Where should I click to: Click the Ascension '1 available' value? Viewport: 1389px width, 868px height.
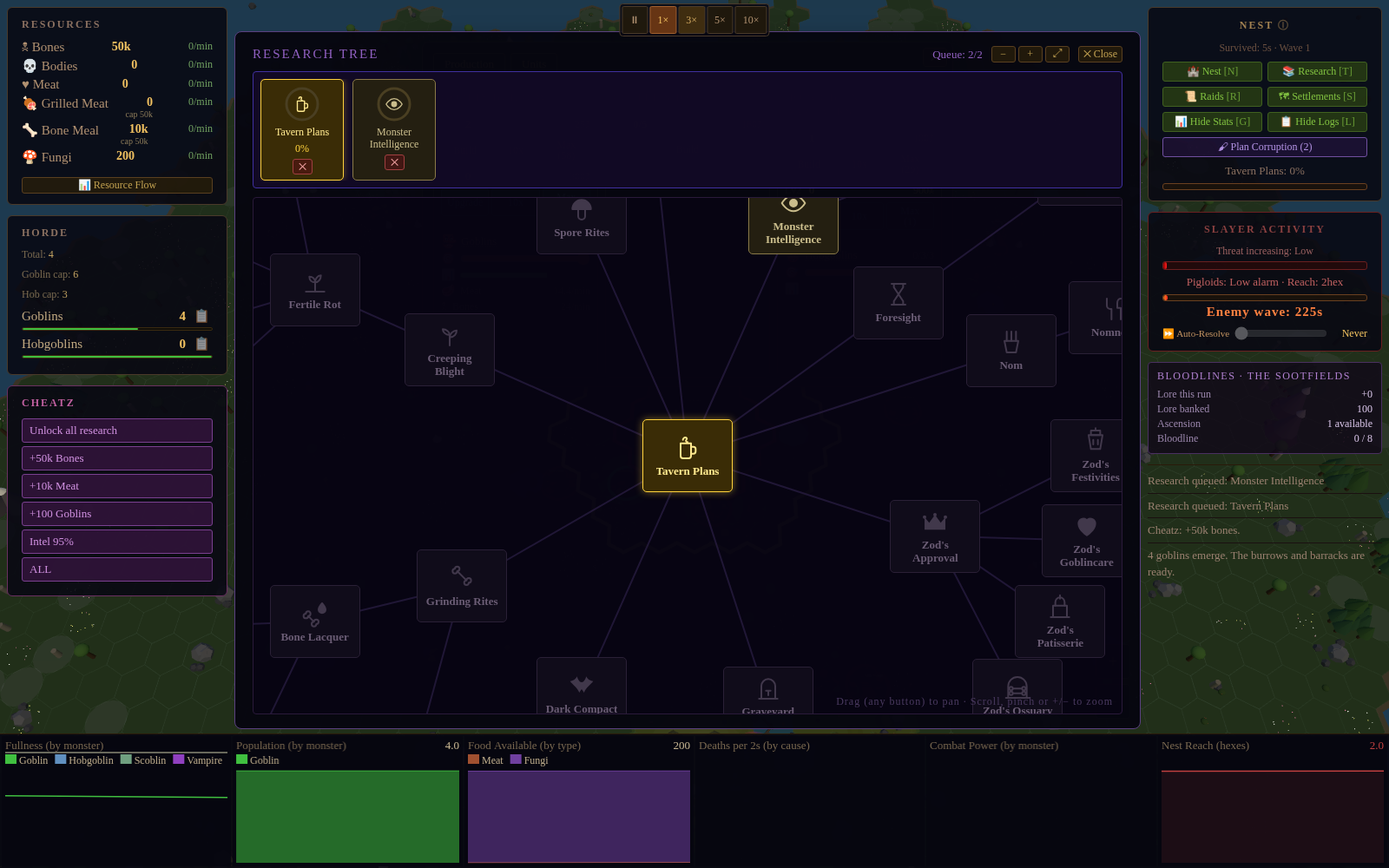tap(1349, 424)
